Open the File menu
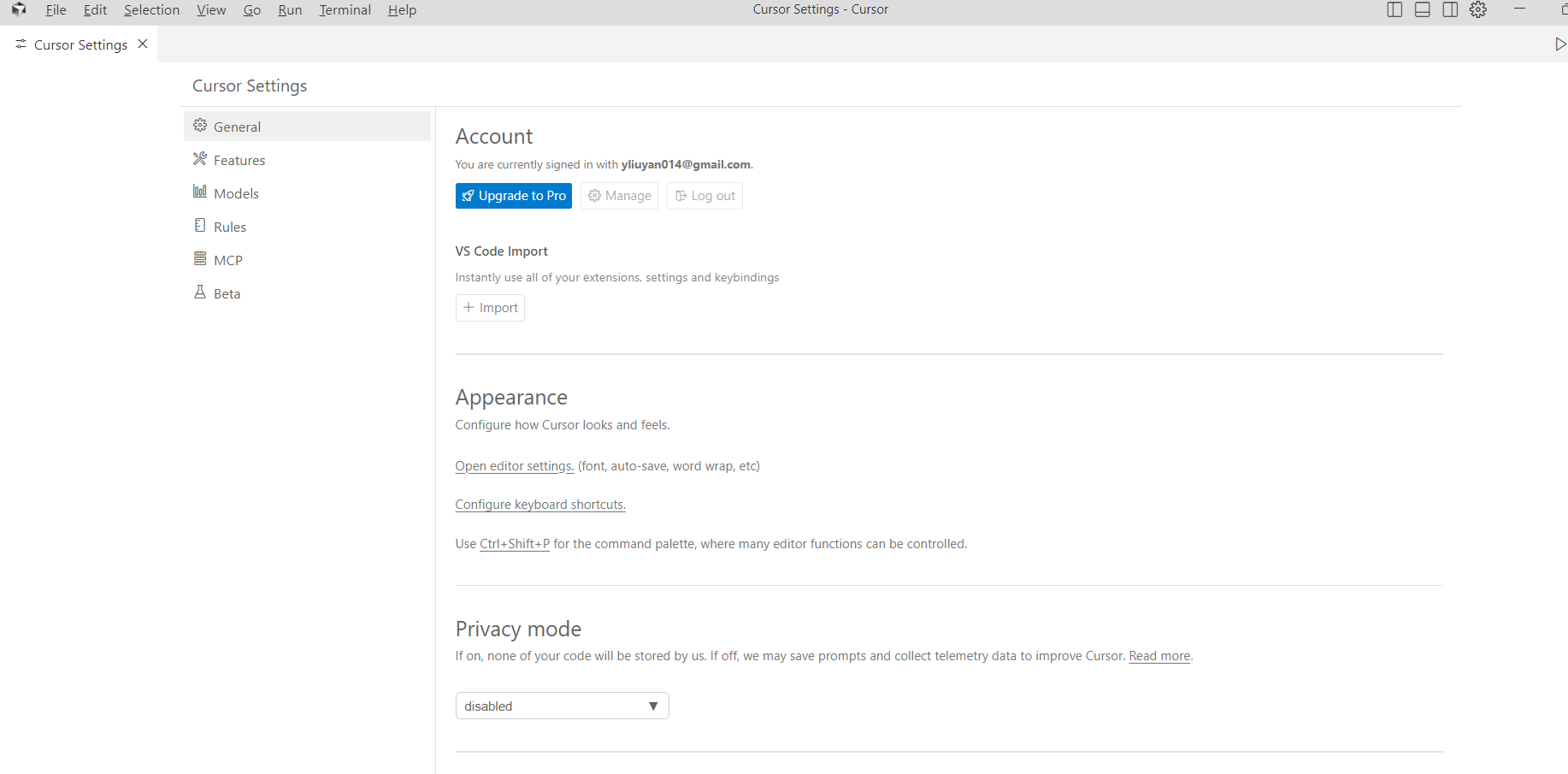Image resolution: width=1568 pixels, height=774 pixels. point(56,10)
